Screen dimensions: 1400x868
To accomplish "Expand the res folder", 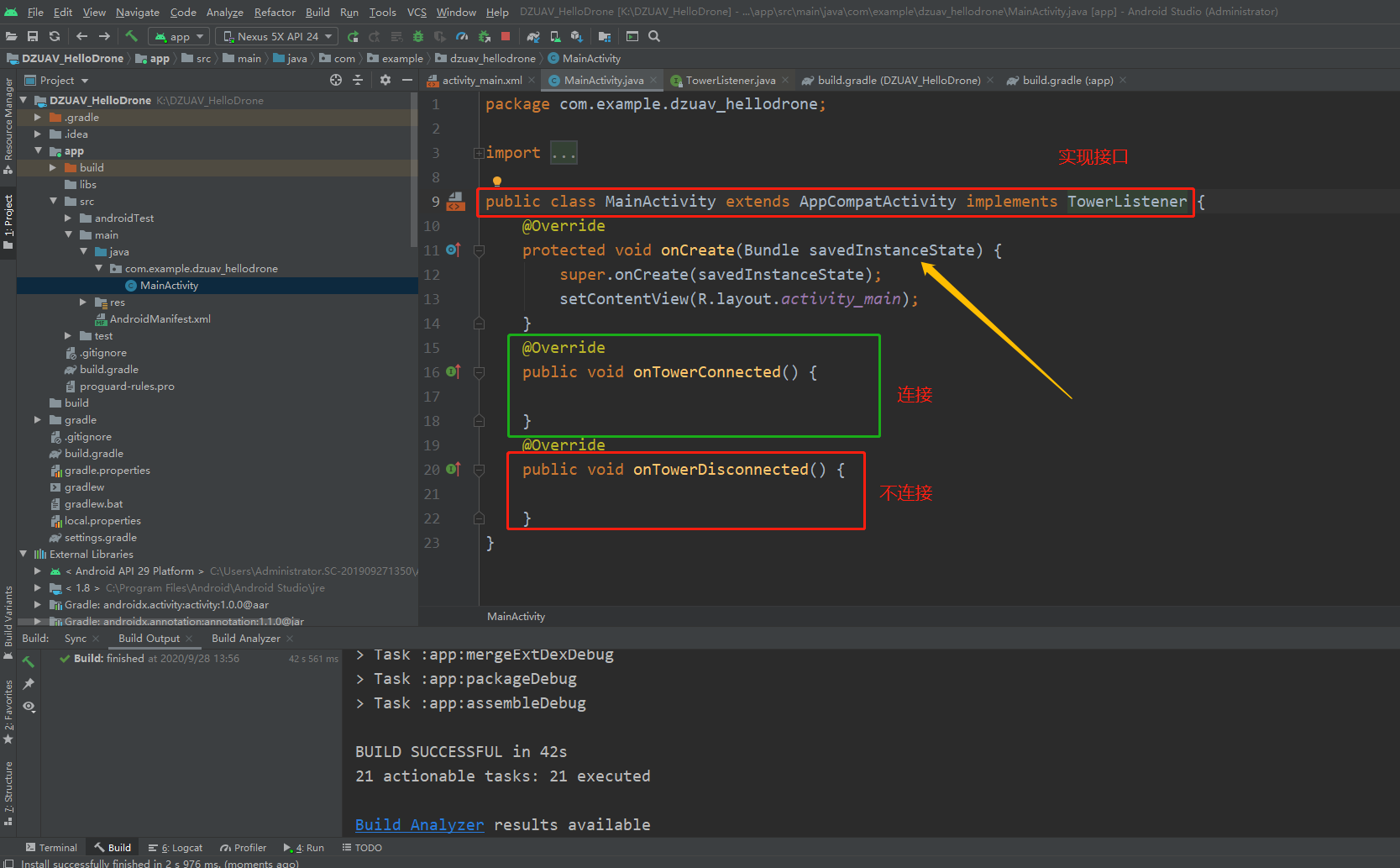I will pyautogui.click(x=83, y=302).
